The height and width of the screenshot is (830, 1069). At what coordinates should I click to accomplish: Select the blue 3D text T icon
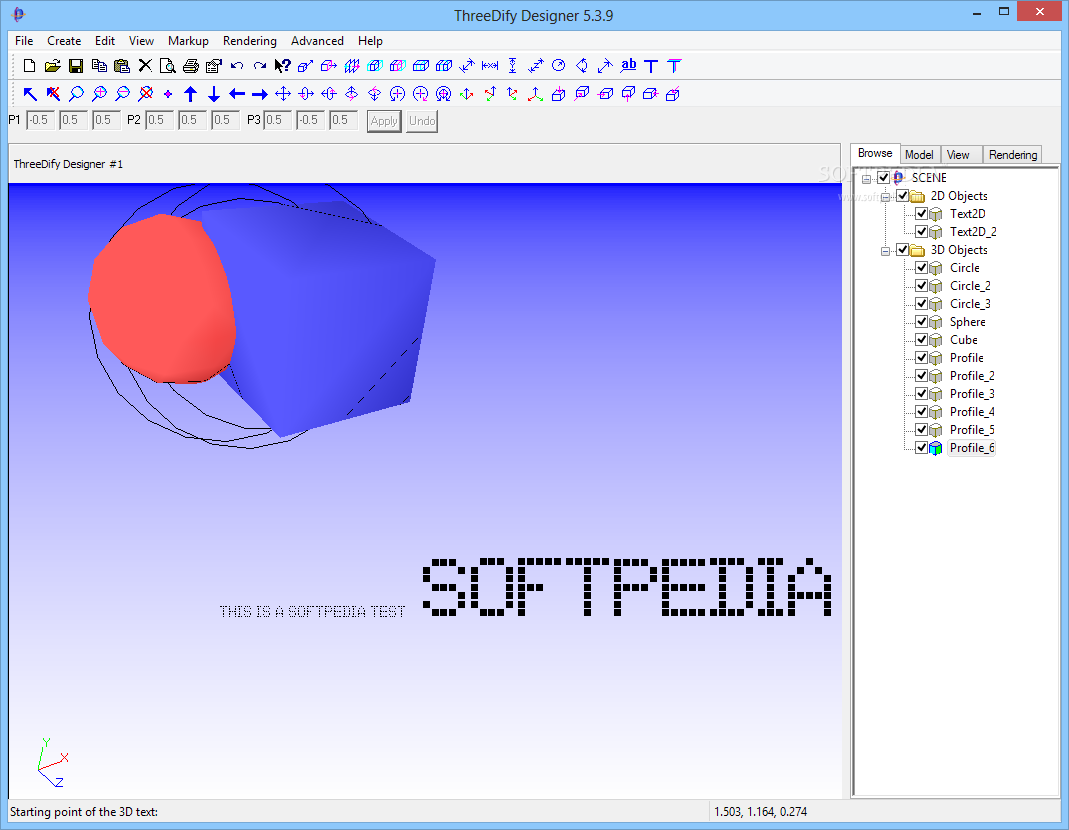pos(651,66)
